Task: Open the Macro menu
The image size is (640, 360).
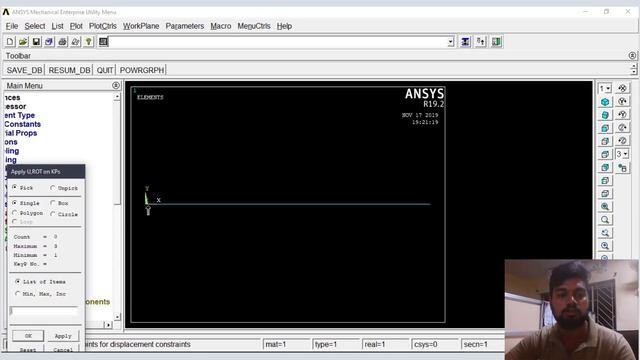Action: (221, 26)
